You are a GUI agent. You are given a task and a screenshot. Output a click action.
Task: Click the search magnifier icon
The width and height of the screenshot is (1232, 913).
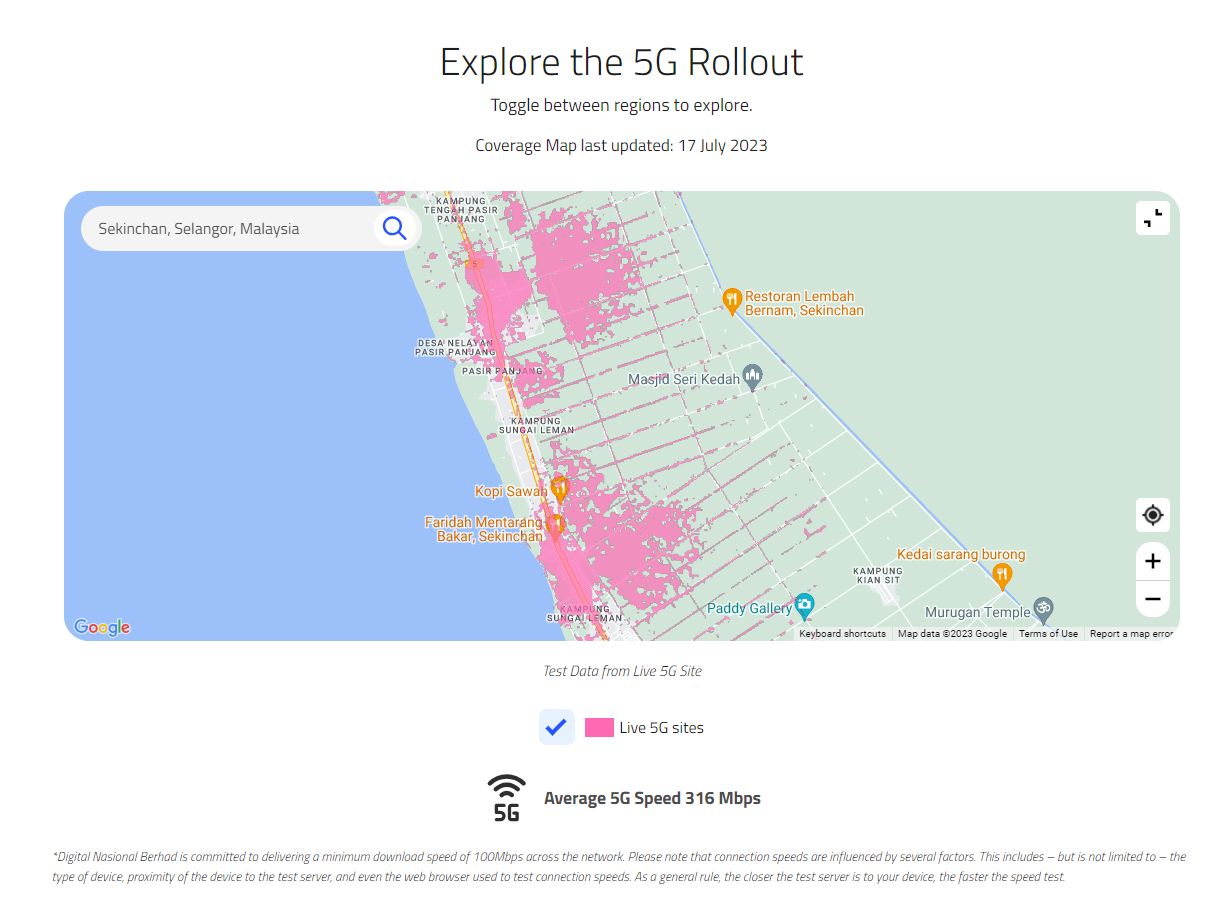[x=393, y=227]
